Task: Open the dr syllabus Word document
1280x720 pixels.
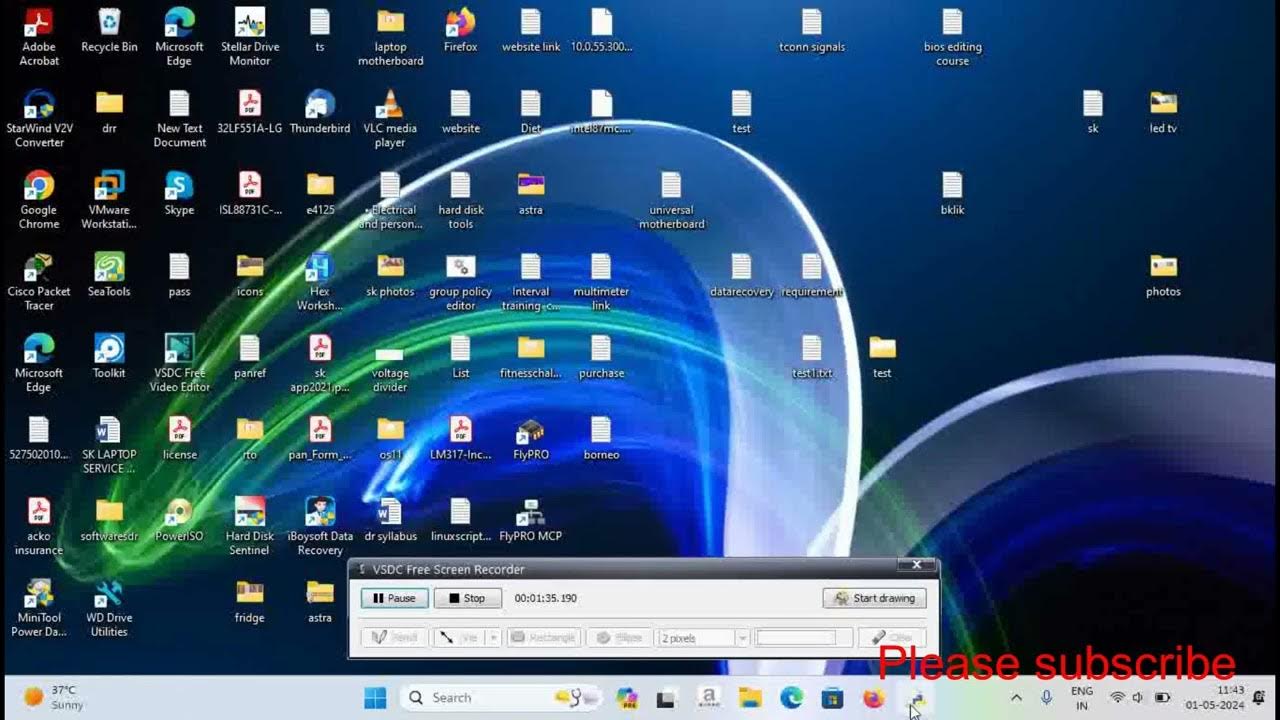Action: pos(390,518)
